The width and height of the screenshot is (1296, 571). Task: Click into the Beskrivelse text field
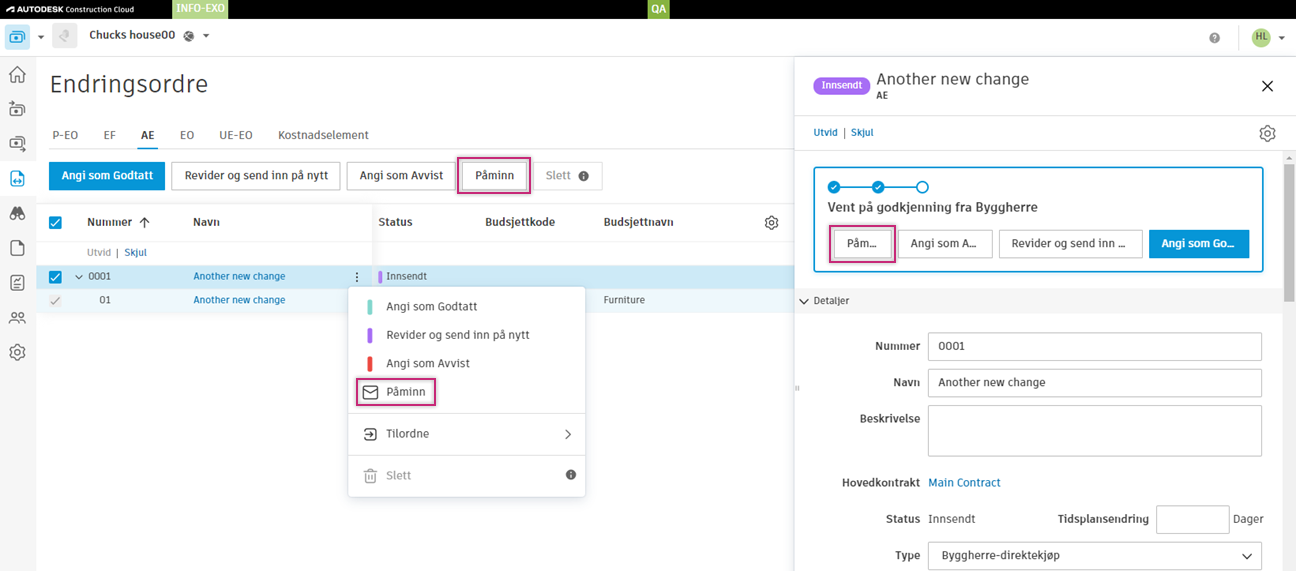click(x=1094, y=430)
